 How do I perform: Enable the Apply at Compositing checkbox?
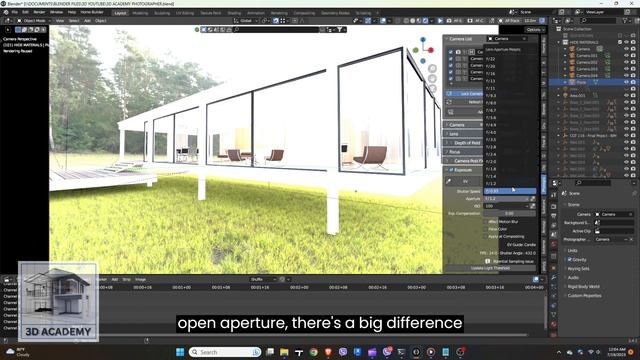485,236
